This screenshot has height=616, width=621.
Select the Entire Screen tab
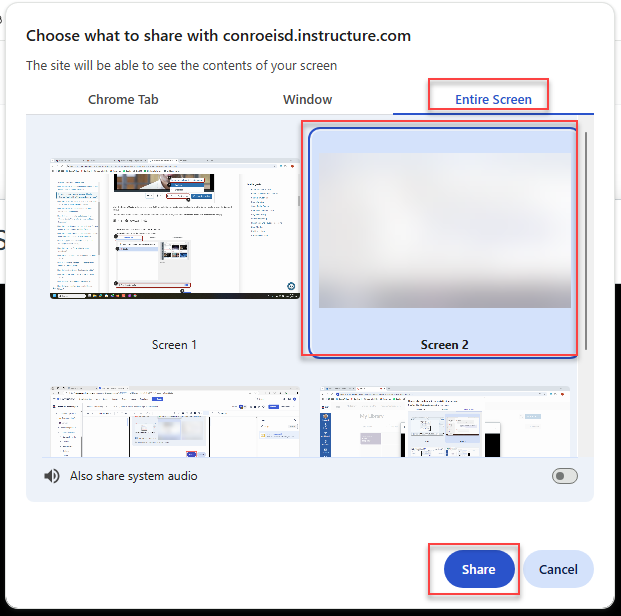point(493,99)
